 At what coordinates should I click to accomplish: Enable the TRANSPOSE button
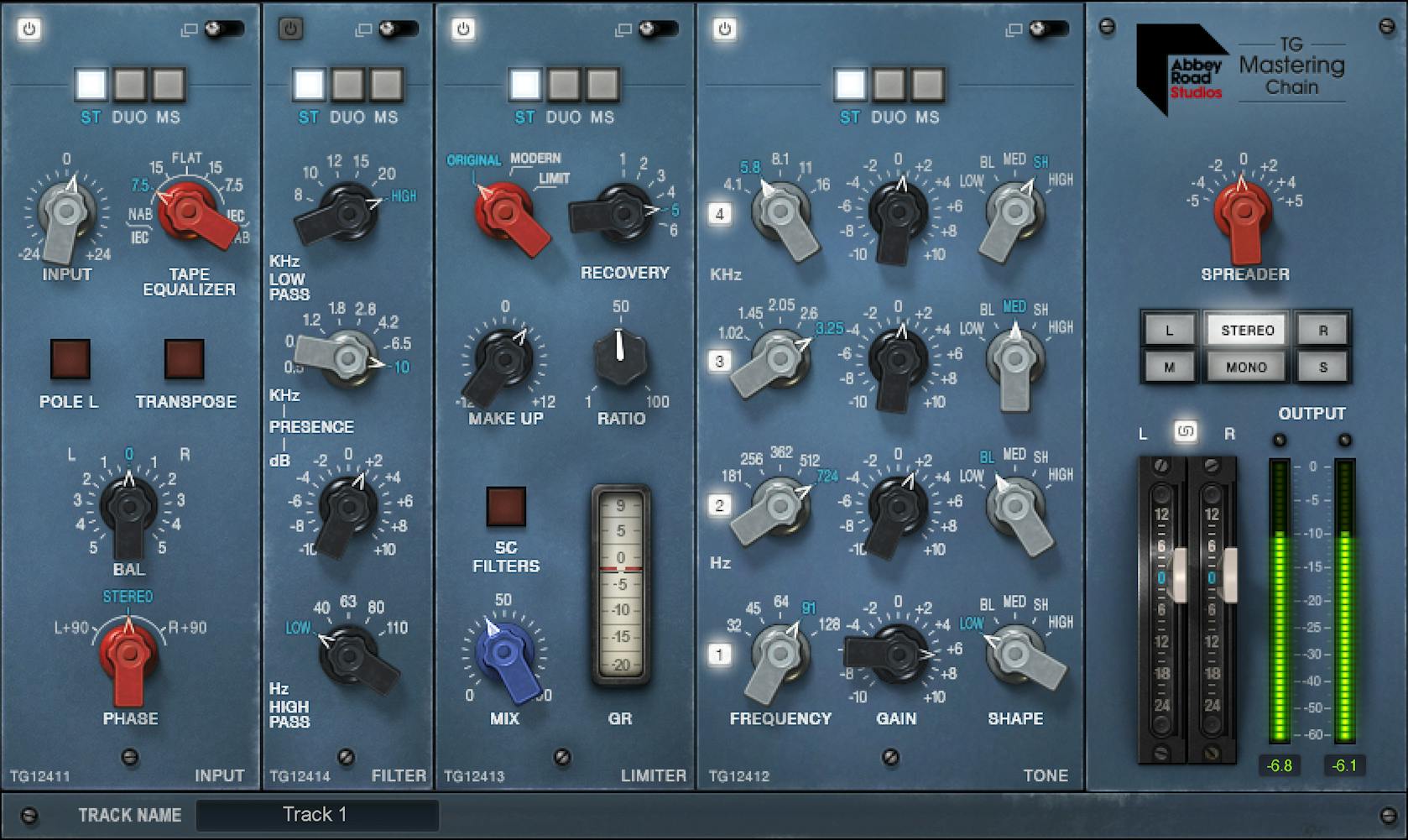pyautogui.click(x=184, y=359)
